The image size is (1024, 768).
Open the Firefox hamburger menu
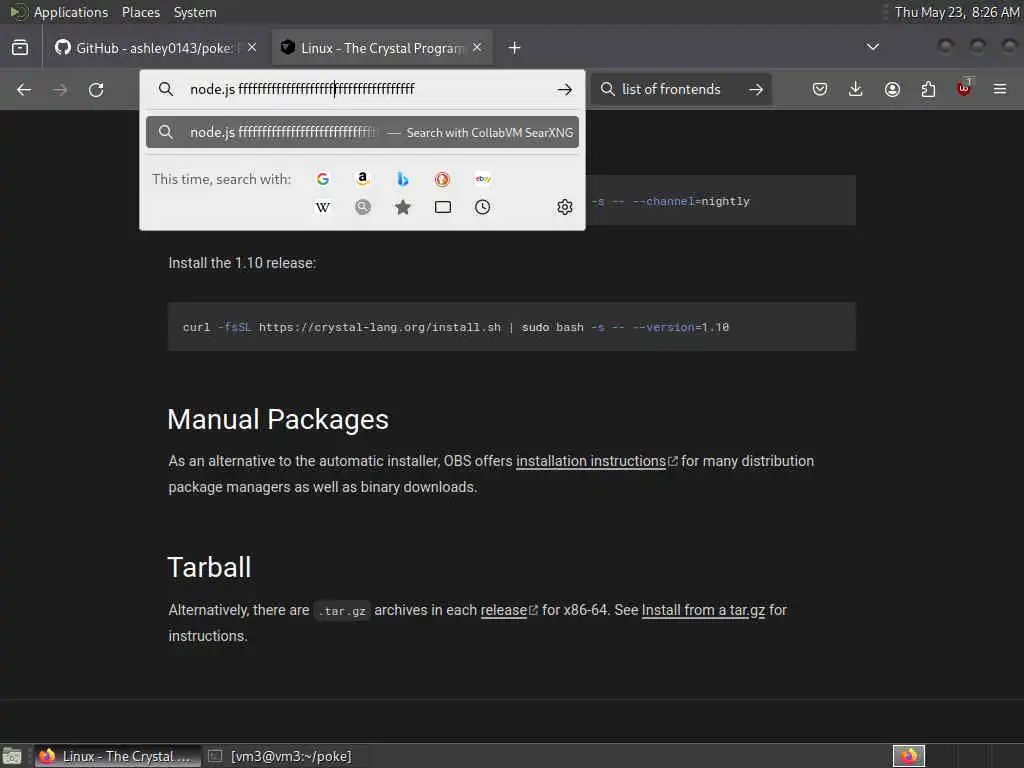click(x=1000, y=89)
